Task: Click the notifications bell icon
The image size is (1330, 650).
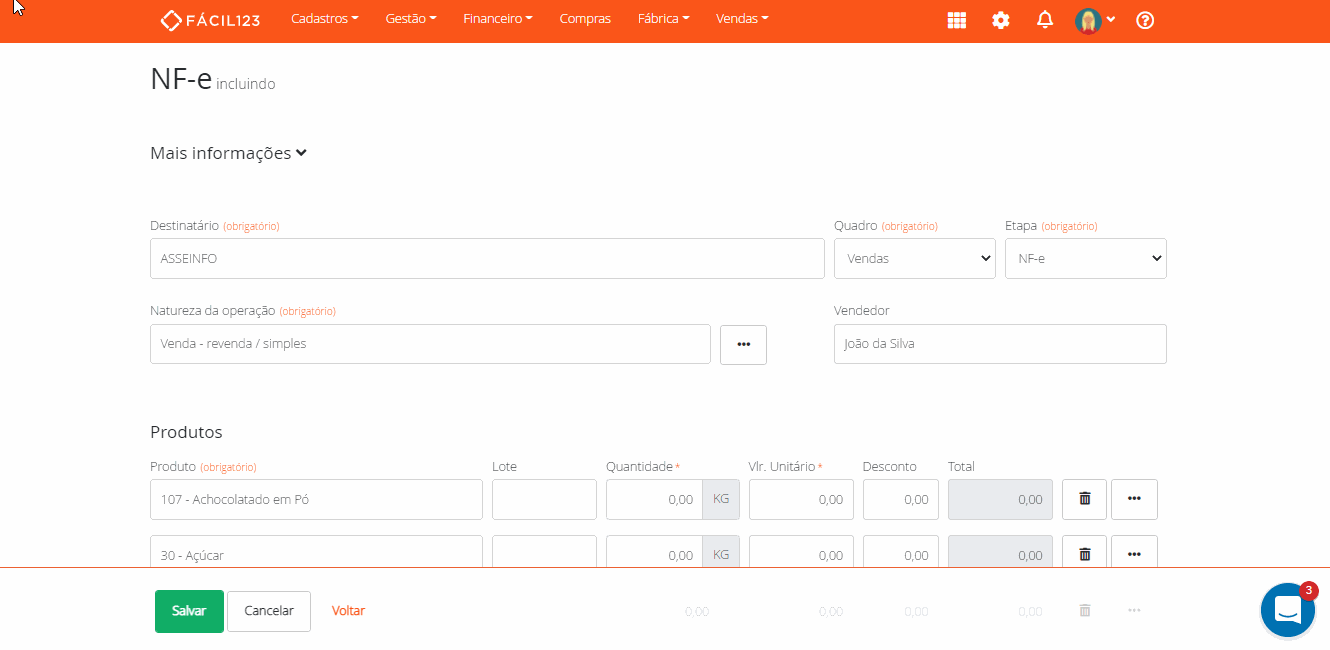Action: click(1045, 20)
